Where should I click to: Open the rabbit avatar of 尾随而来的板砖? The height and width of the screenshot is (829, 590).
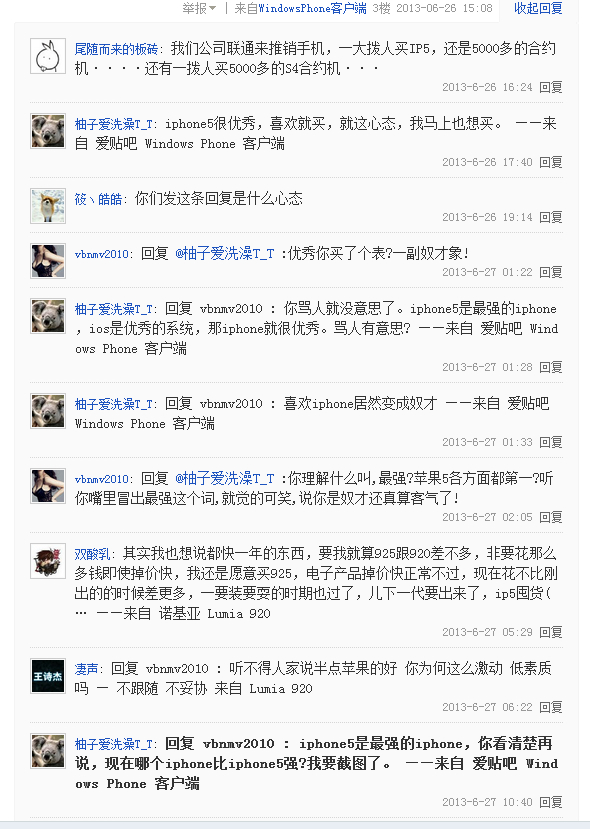[48, 56]
